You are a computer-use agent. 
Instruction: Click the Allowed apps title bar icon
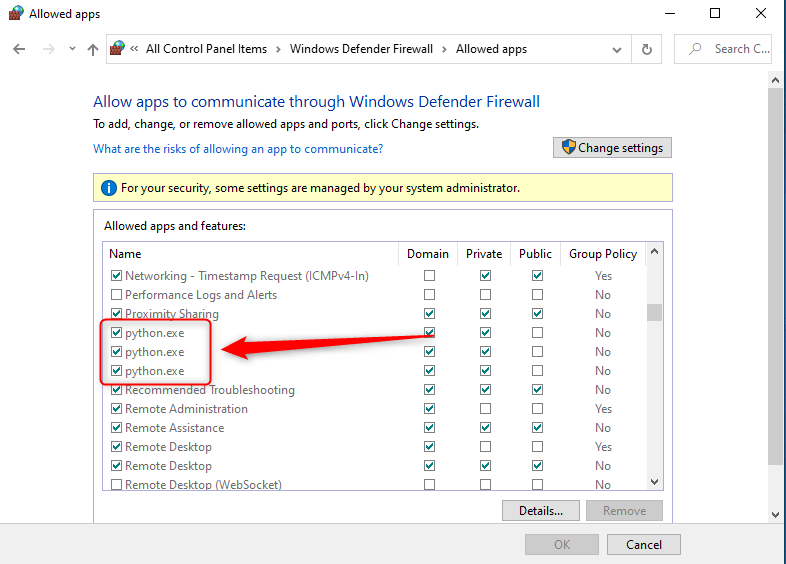[16, 13]
